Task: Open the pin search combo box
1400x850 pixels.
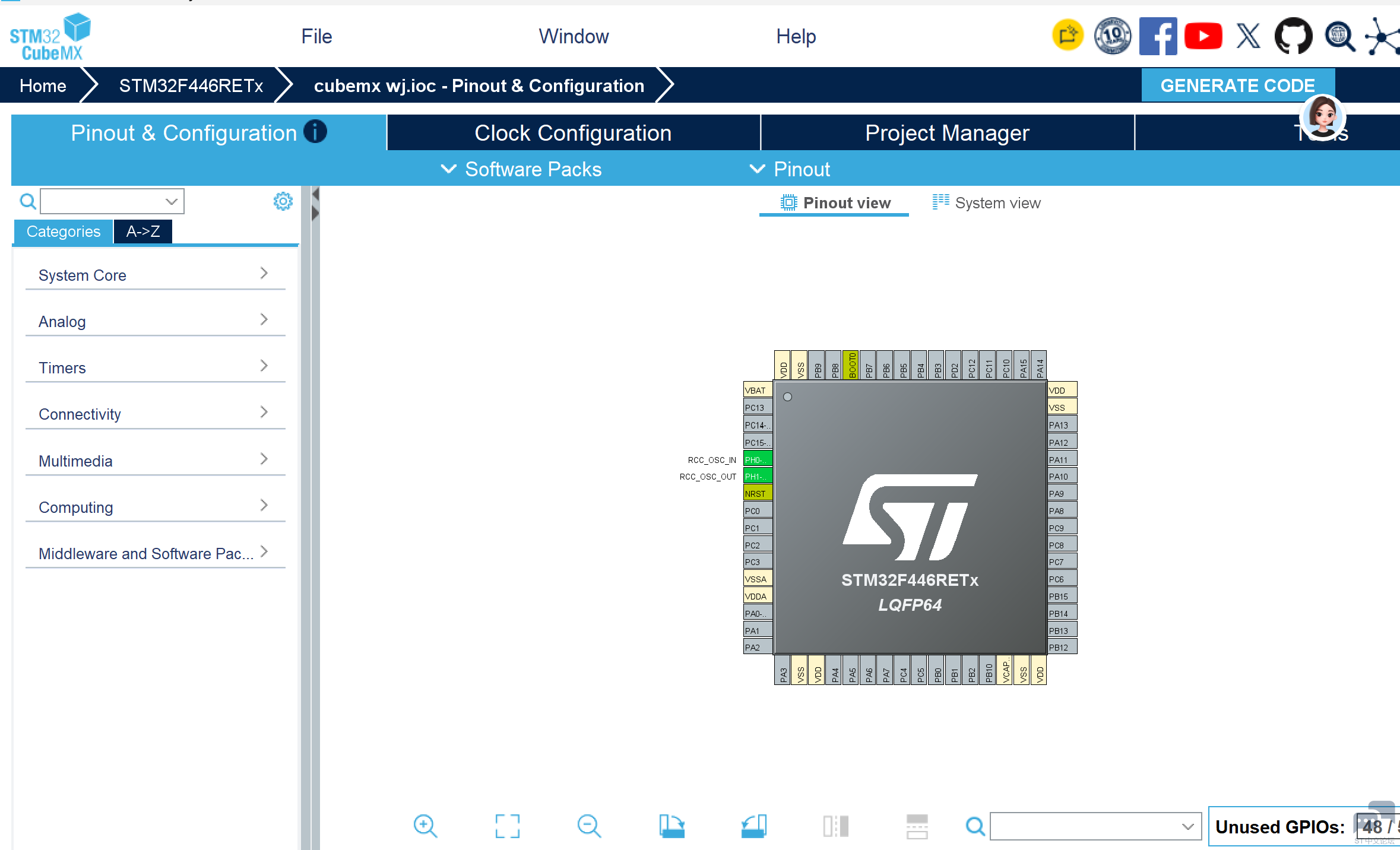Action: [x=1095, y=826]
